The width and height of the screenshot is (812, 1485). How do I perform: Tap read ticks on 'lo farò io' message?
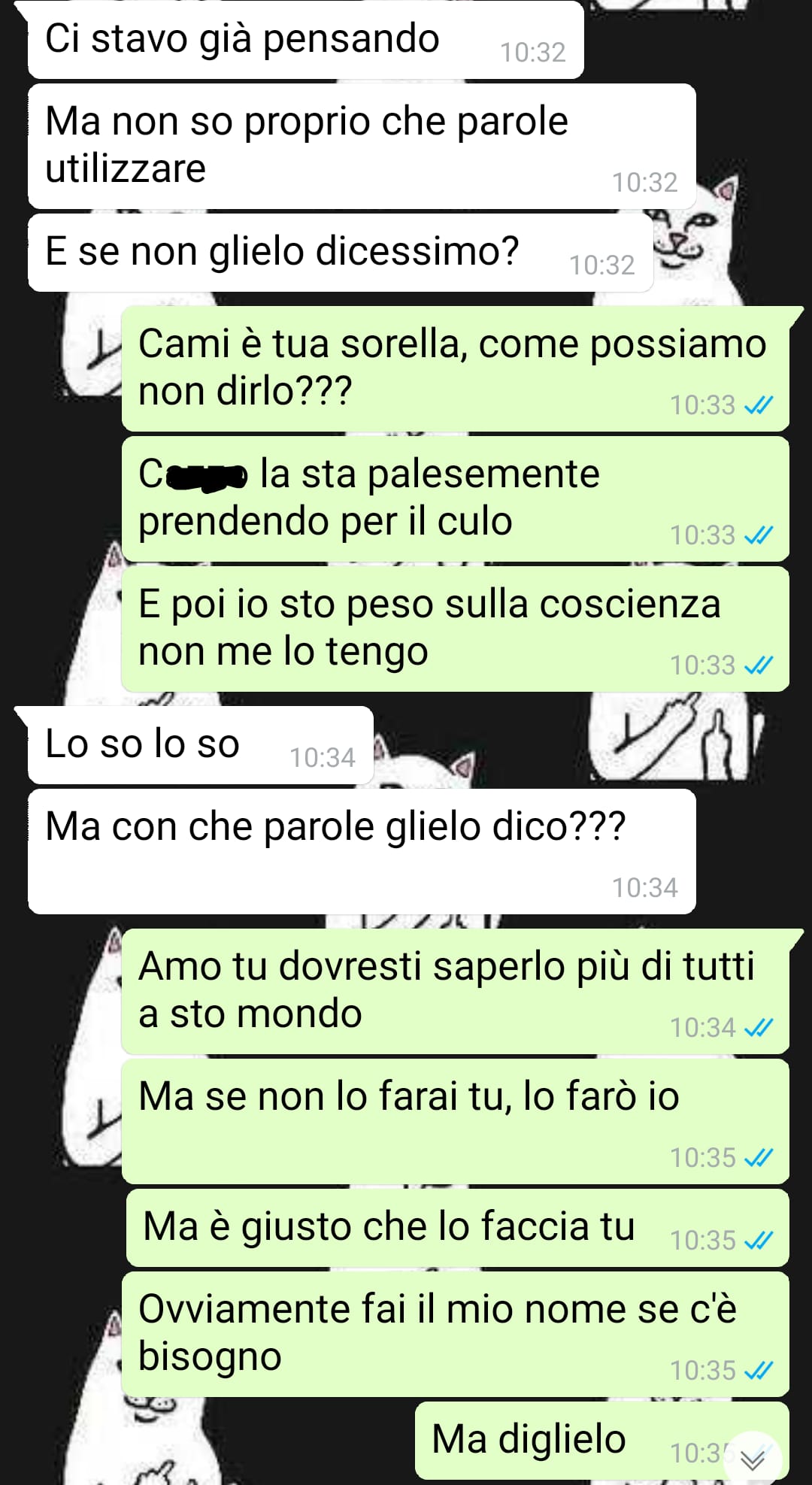tap(758, 1158)
